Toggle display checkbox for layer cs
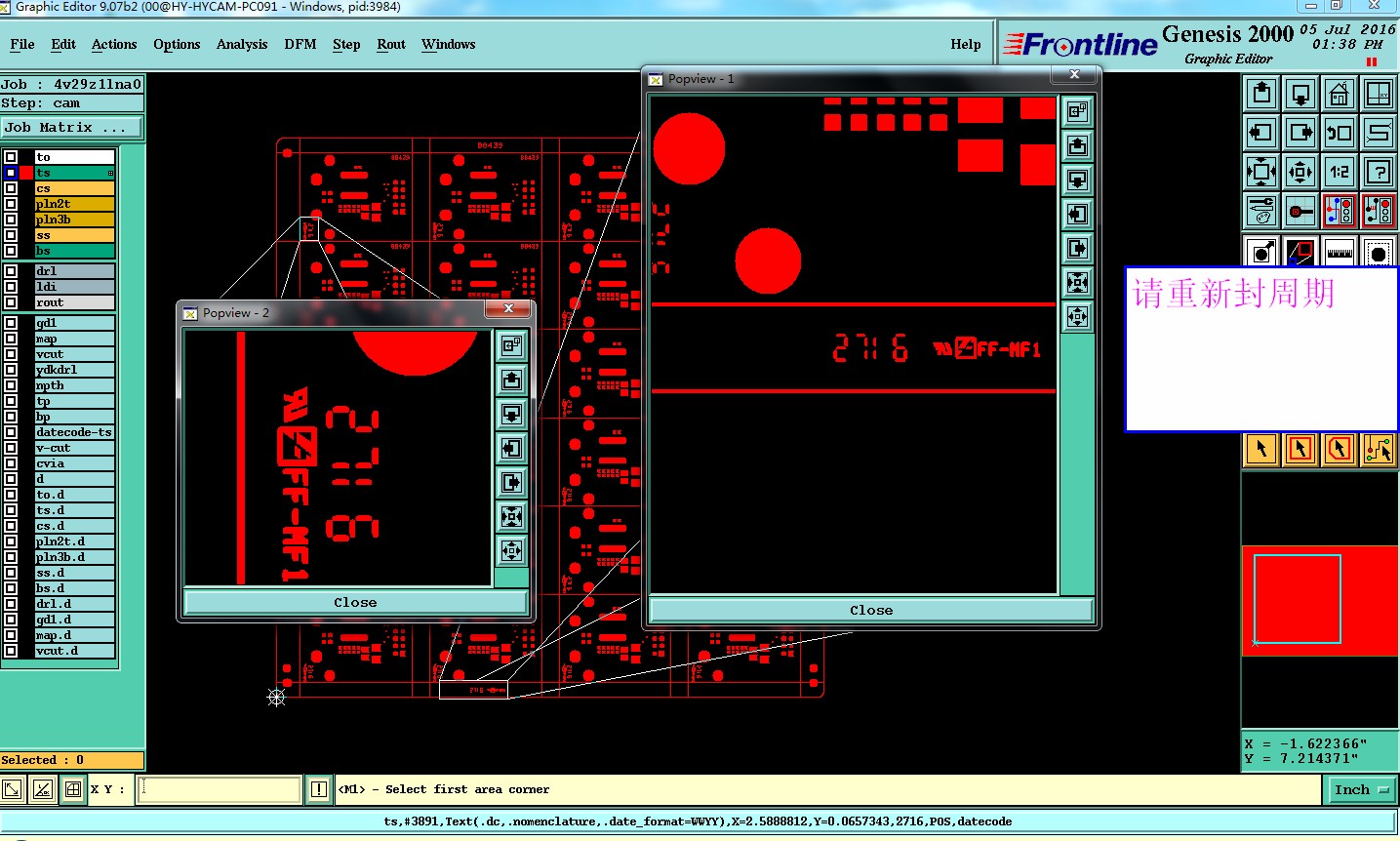 tap(11, 187)
